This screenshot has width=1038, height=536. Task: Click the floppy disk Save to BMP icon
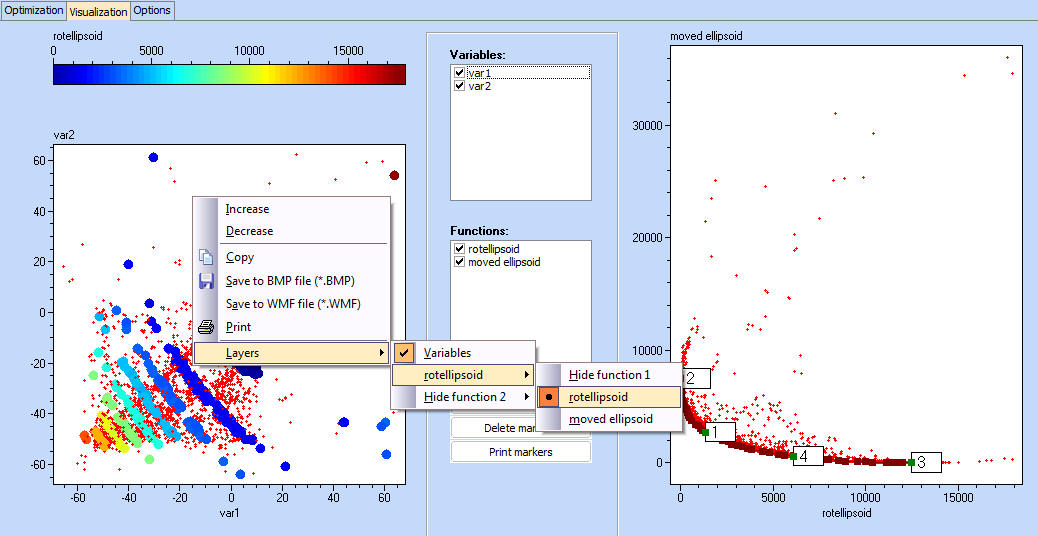(x=207, y=281)
